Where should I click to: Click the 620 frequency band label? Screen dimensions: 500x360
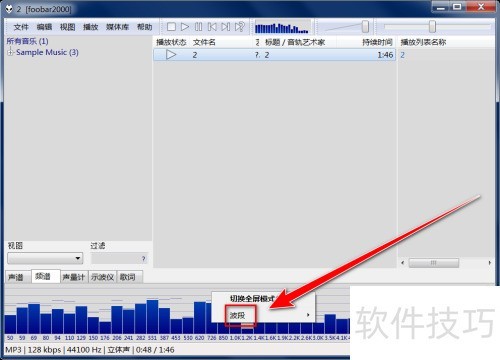coord(199,338)
